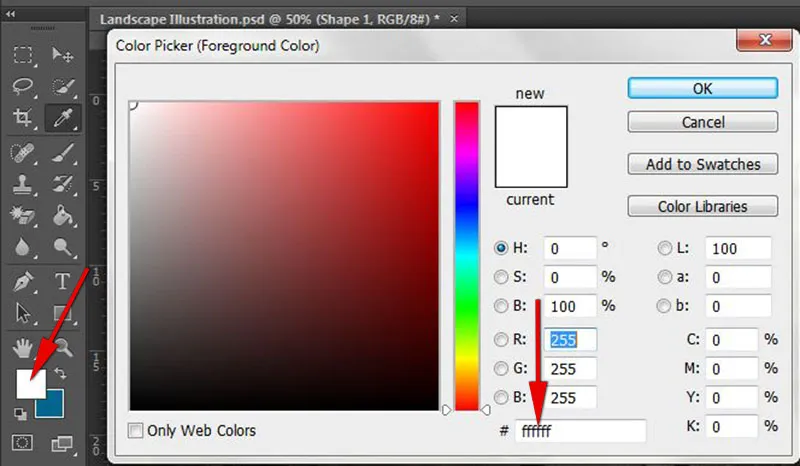Select the S saturation radio button
Screen dimensions: 800x466
pos(501,277)
